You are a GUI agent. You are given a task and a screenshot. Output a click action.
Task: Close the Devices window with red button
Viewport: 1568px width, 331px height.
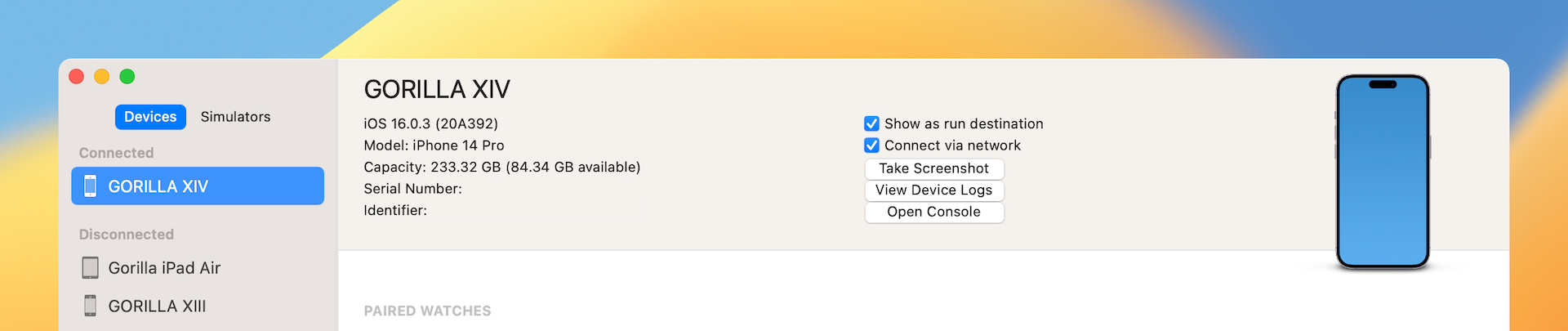click(x=77, y=77)
